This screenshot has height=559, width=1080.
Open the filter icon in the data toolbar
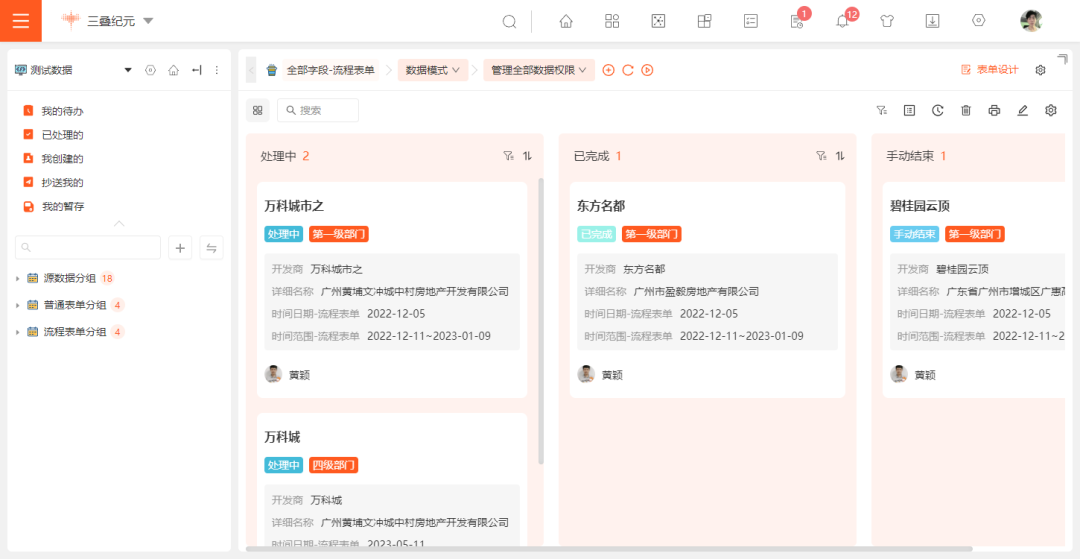(x=881, y=110)
